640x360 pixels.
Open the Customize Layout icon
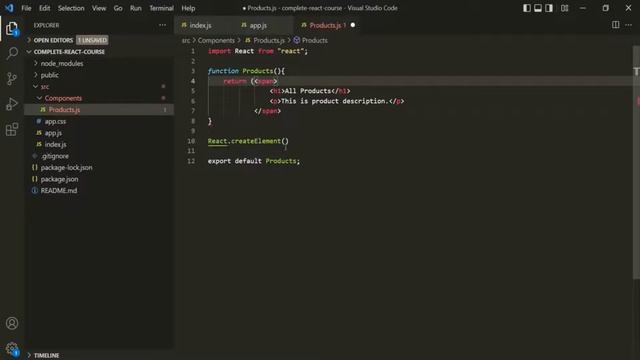564,8
